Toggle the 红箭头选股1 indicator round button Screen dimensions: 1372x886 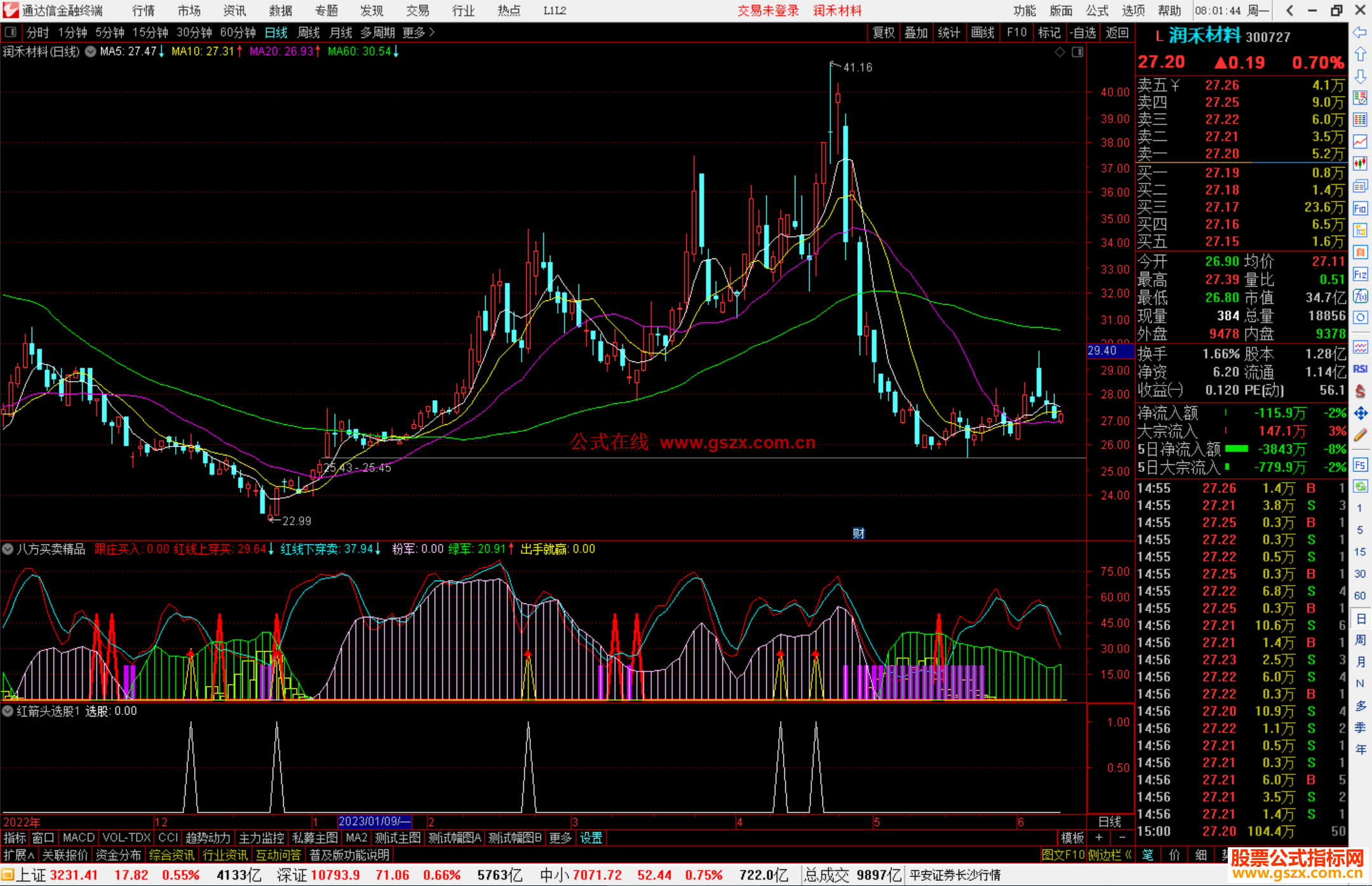point(8,711)
